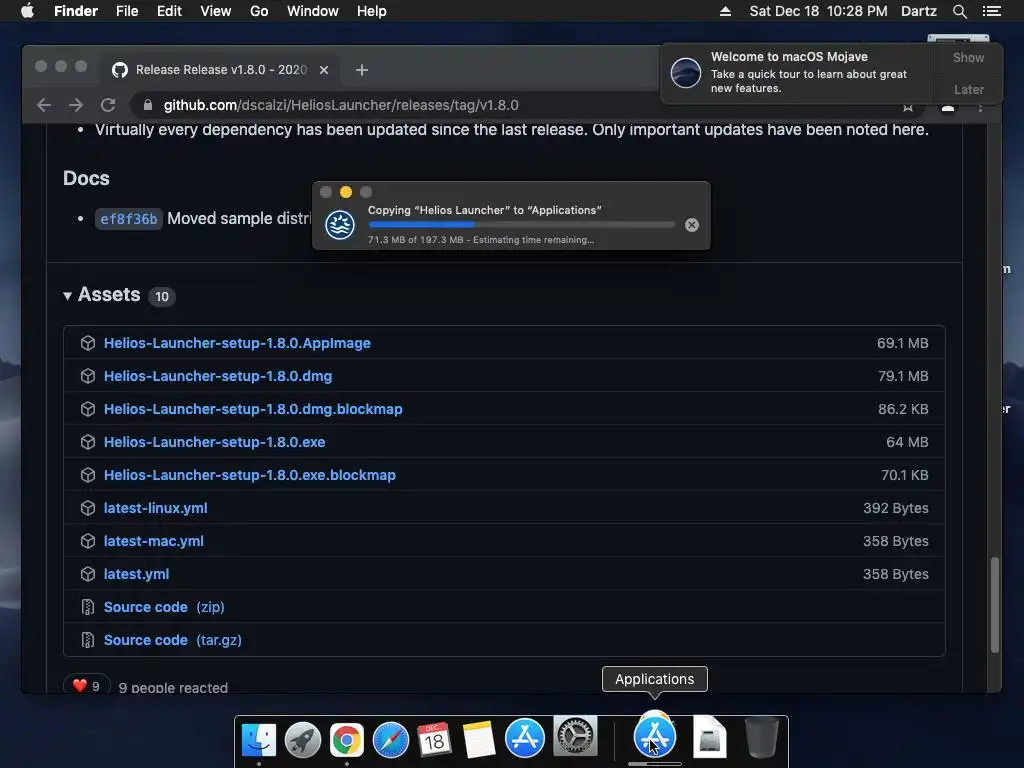1024x768 pixels.
Task: Open the Window menu
Action: tap(313, 11)
